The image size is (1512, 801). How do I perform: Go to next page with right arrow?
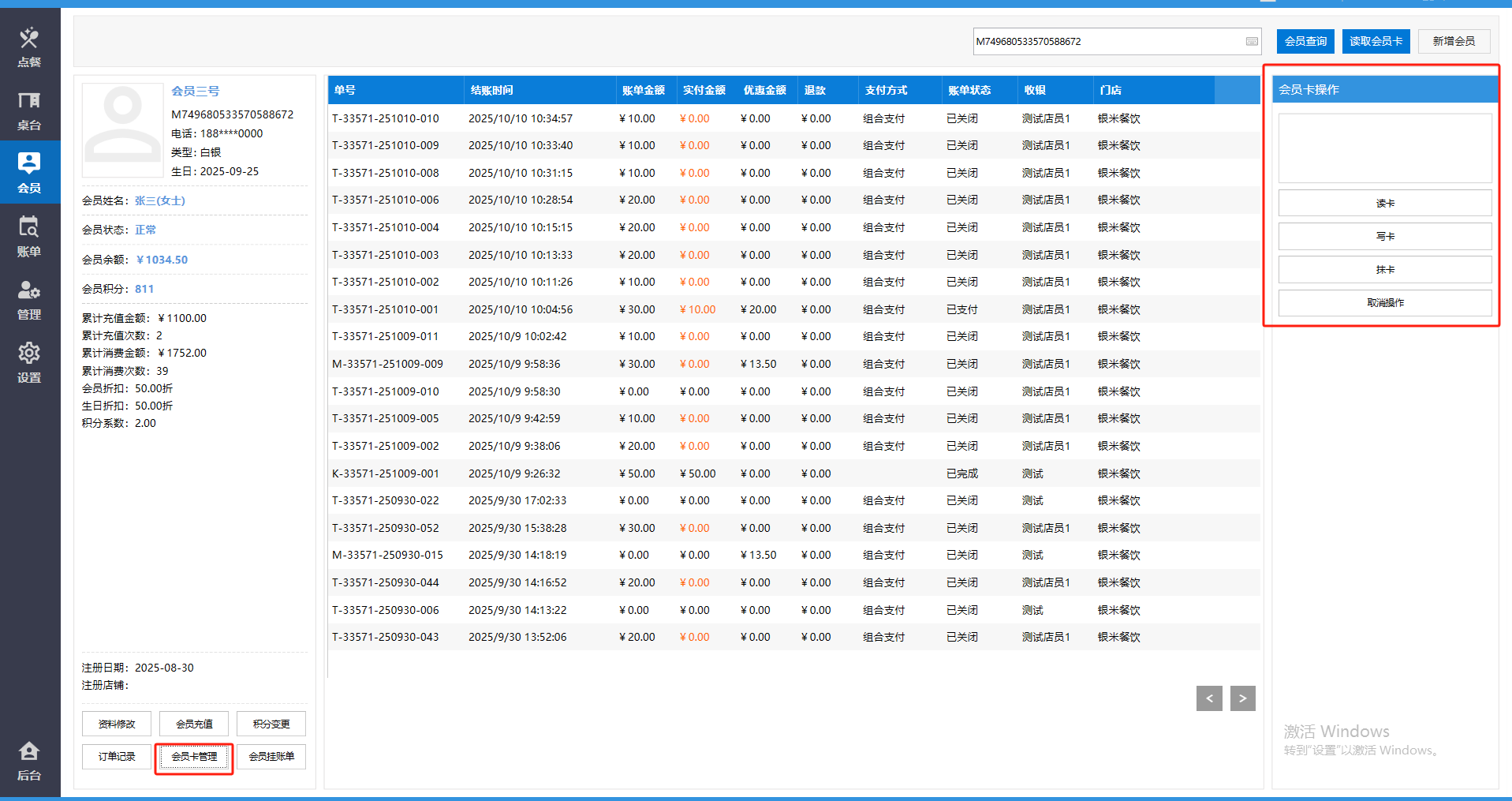[x=1242, y=698]
